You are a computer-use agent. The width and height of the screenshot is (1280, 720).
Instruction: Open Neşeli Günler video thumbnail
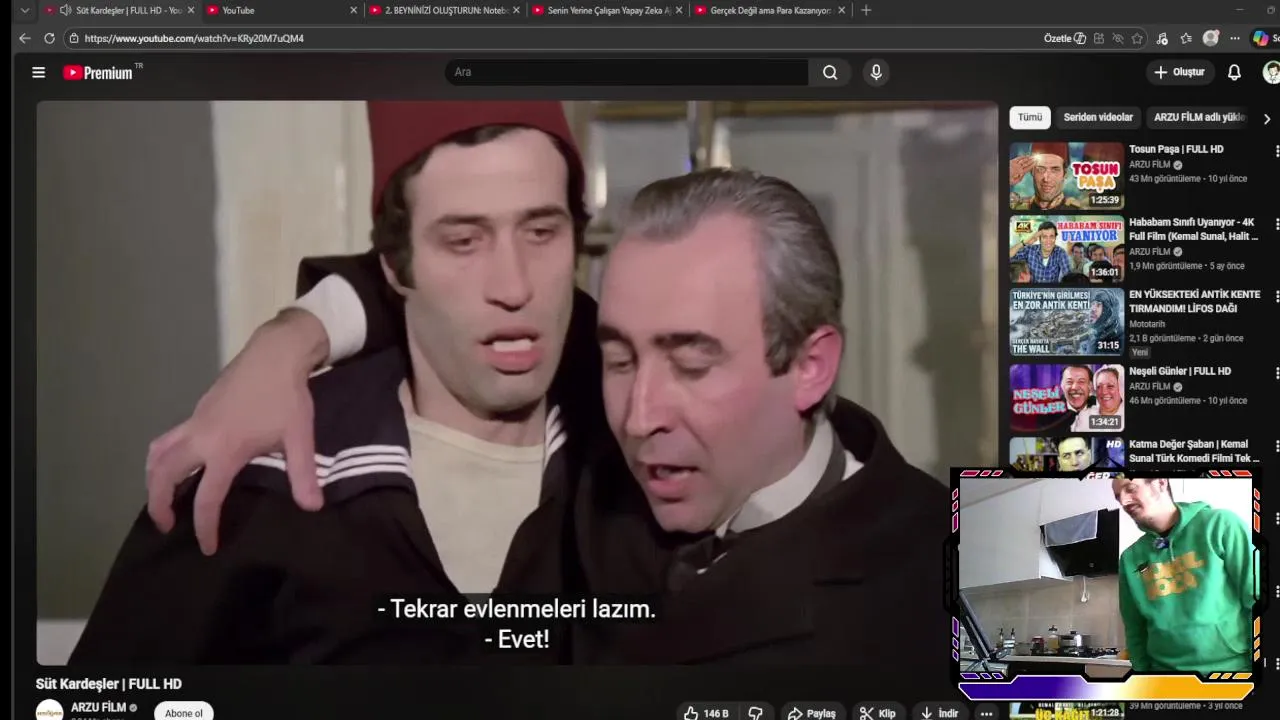click(1066, 397)
